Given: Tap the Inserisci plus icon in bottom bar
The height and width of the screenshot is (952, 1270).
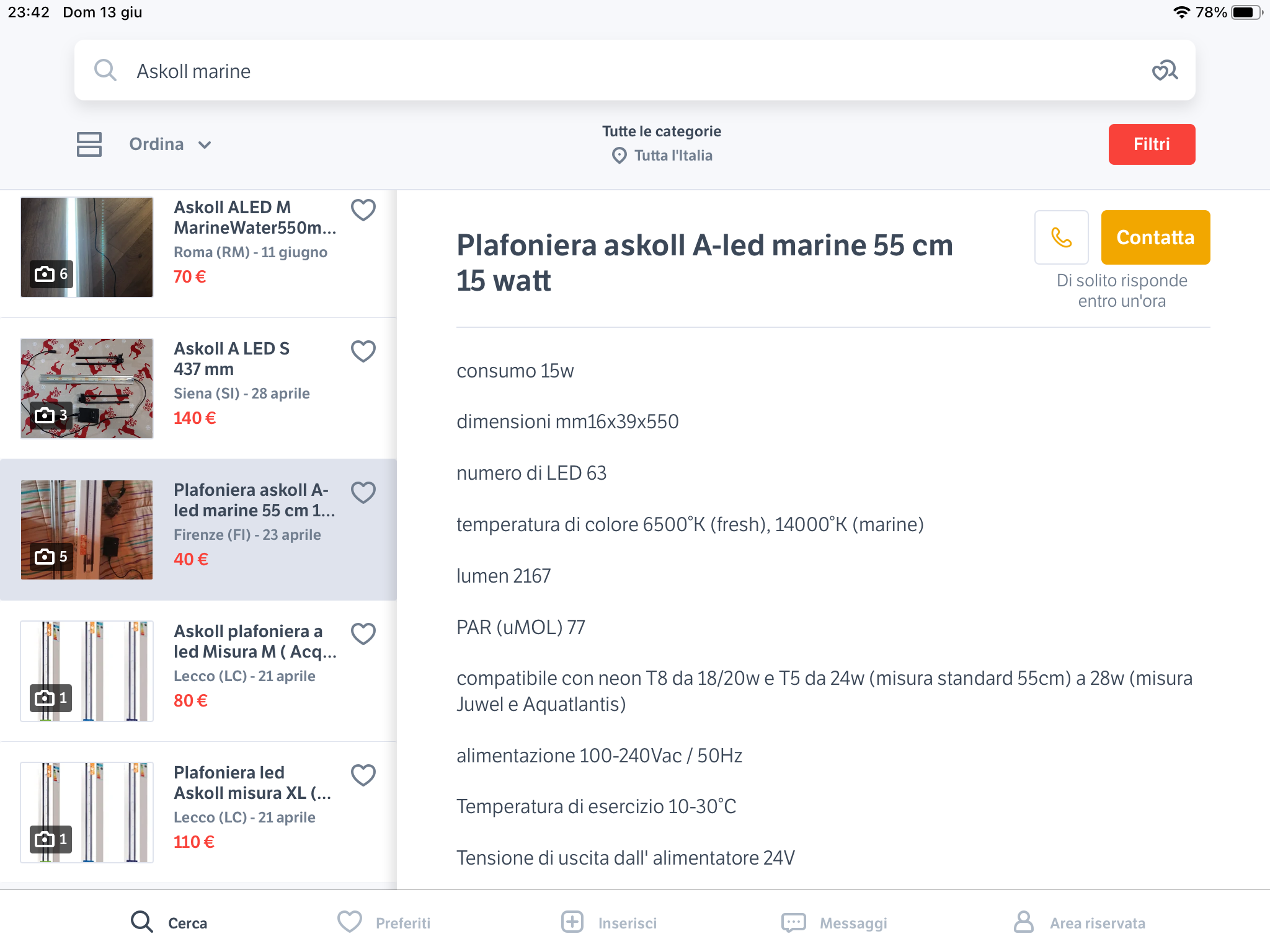Looking at the screenshot, I should coord(572,922).
